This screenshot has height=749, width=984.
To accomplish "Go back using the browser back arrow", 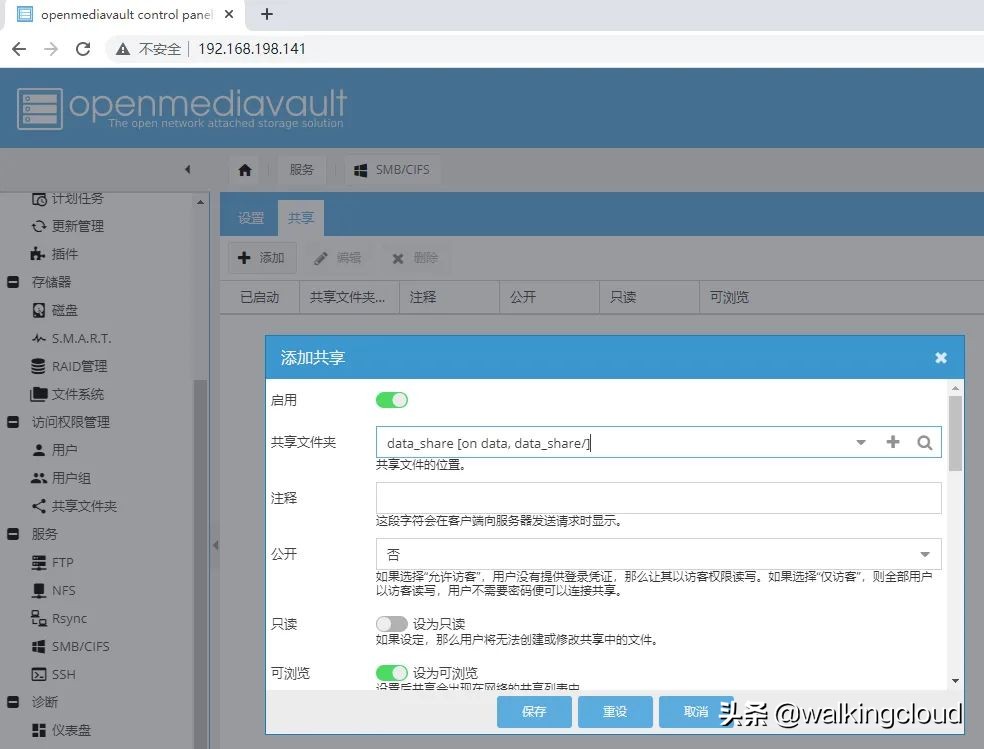I will click(x=19, y=49).
